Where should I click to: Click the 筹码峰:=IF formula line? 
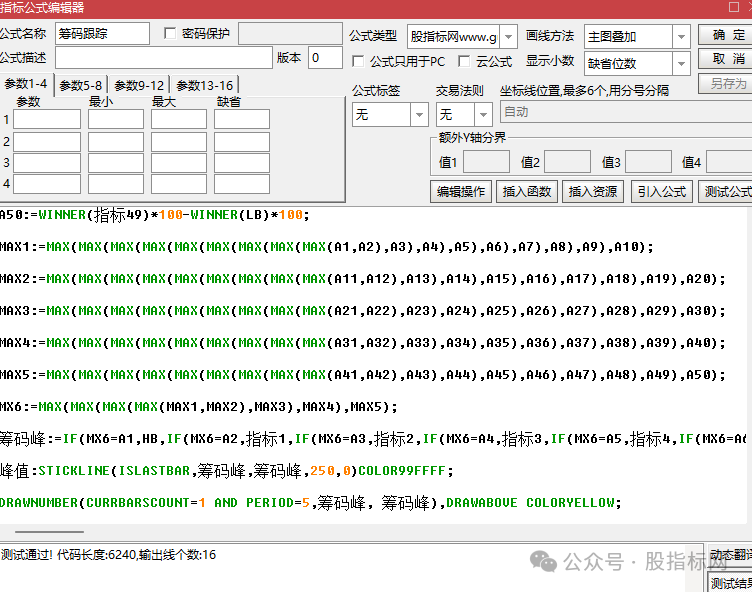tap(373, 438)
